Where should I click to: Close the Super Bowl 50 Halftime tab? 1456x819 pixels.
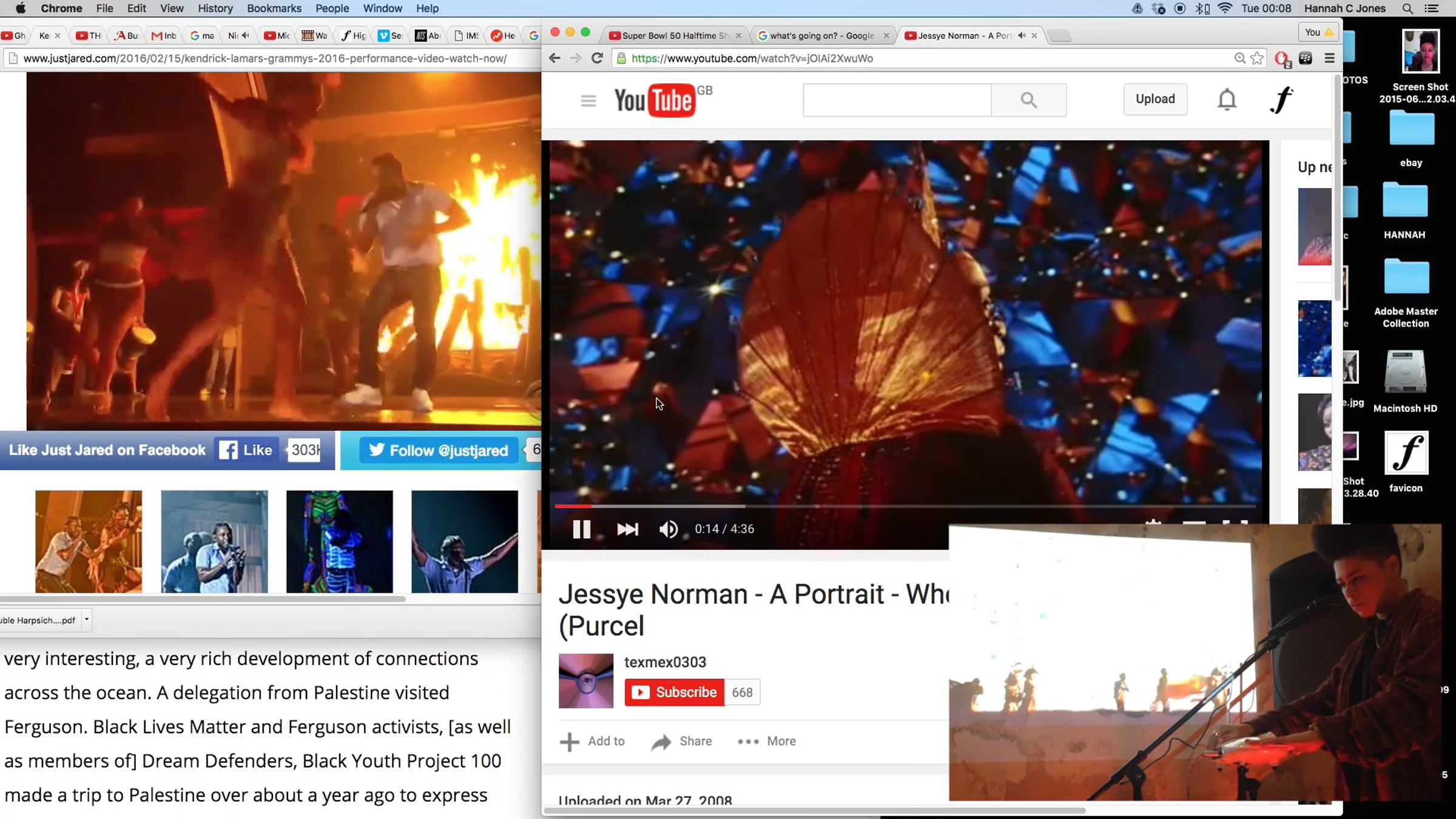[738, 36]
